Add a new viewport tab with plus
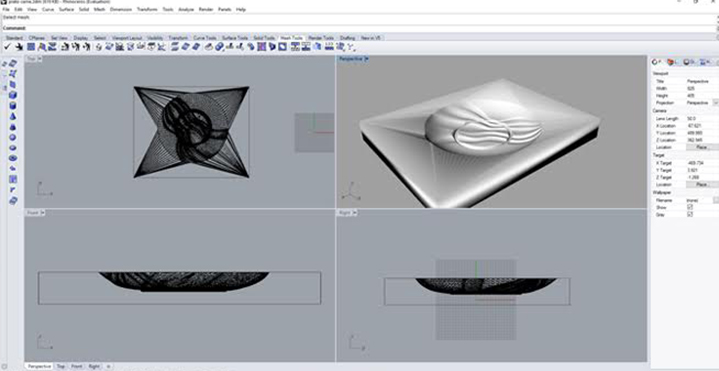Screen dimensions: 719x371 (108, 366)
